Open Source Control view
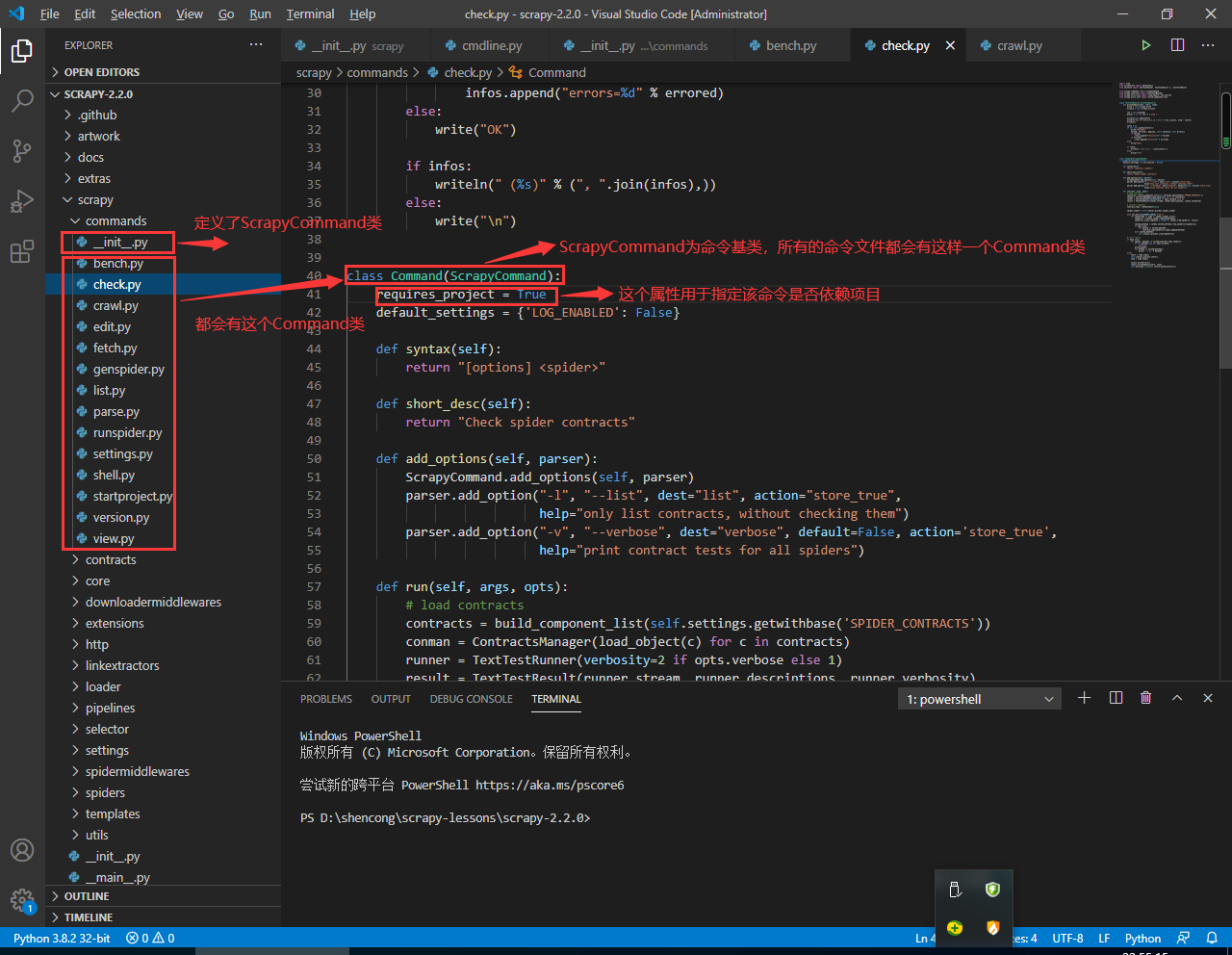Viewport: 1232px width, 955px height. [22, 151]
